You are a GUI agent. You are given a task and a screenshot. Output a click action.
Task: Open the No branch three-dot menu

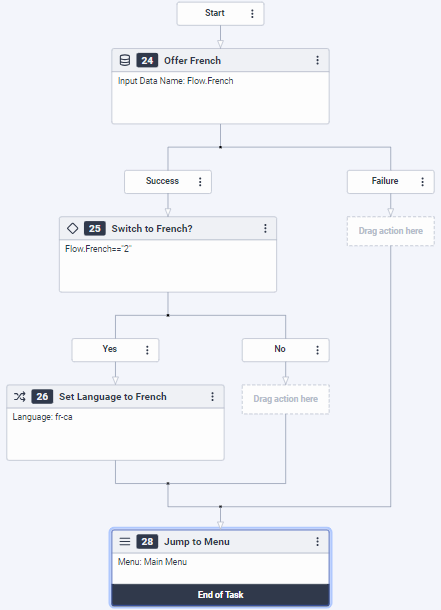318,350
